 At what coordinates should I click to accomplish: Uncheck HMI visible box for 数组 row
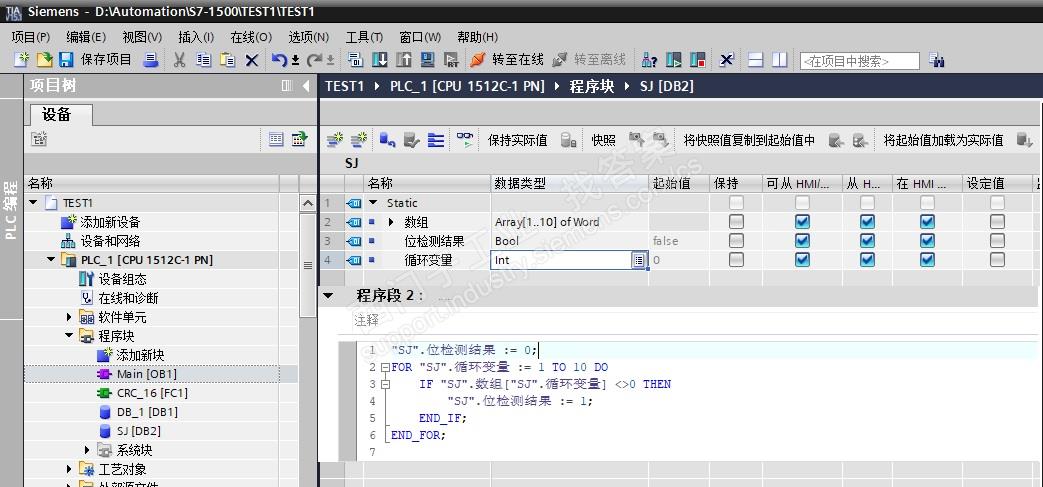coord(927,222)
